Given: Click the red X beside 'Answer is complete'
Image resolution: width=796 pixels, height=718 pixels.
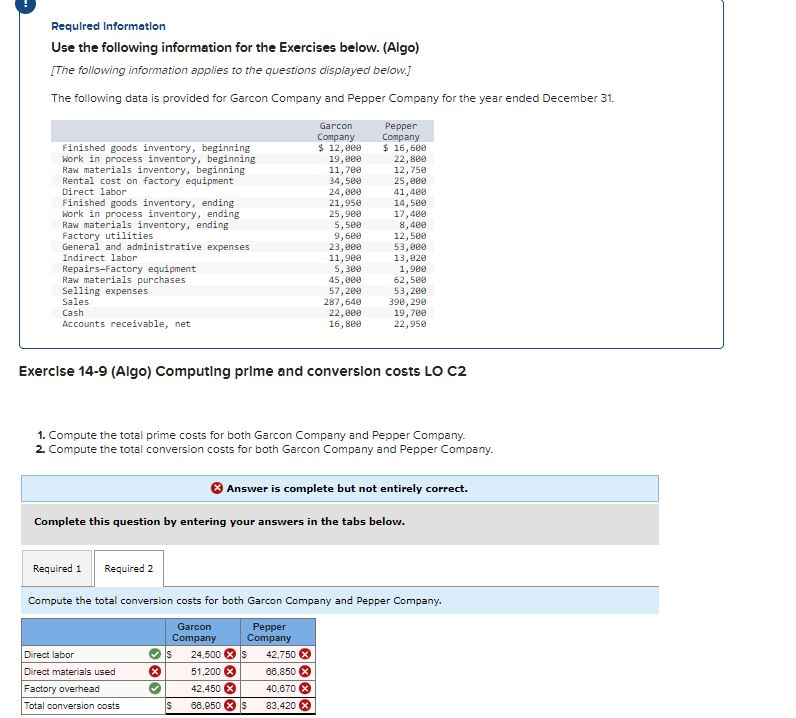Looking at the screenshot, I should (x=217, y=488).
